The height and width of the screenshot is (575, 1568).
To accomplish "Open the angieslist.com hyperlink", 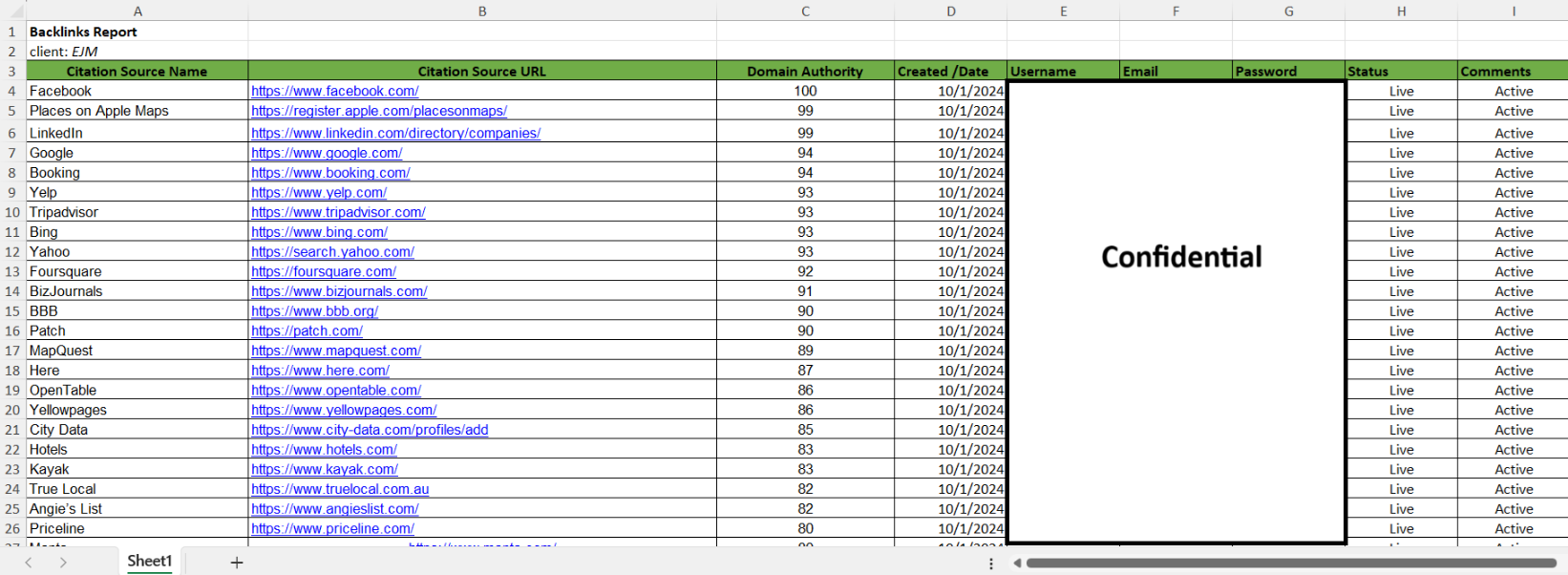I will (335, 510).
